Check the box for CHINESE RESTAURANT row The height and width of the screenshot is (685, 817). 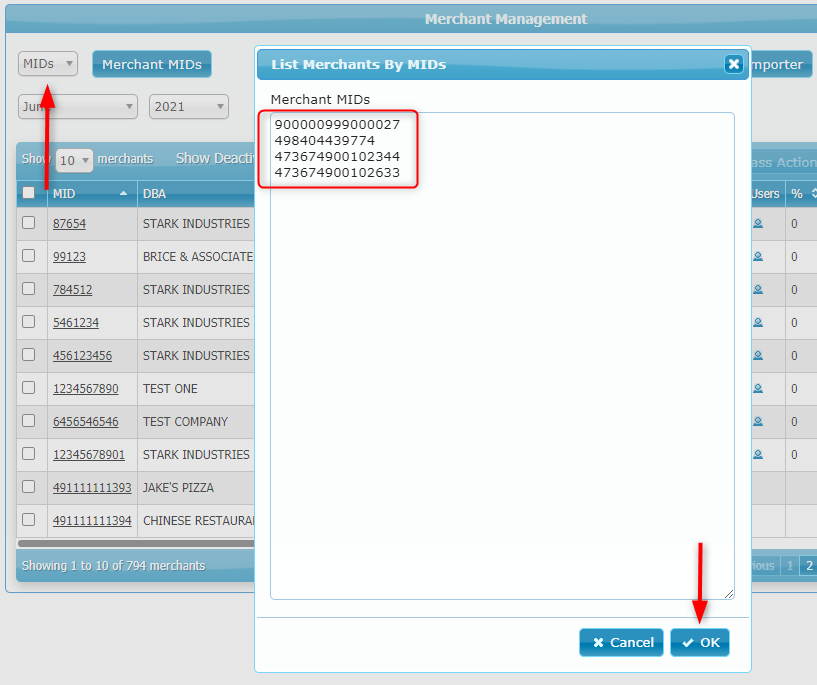coord(29,520)
